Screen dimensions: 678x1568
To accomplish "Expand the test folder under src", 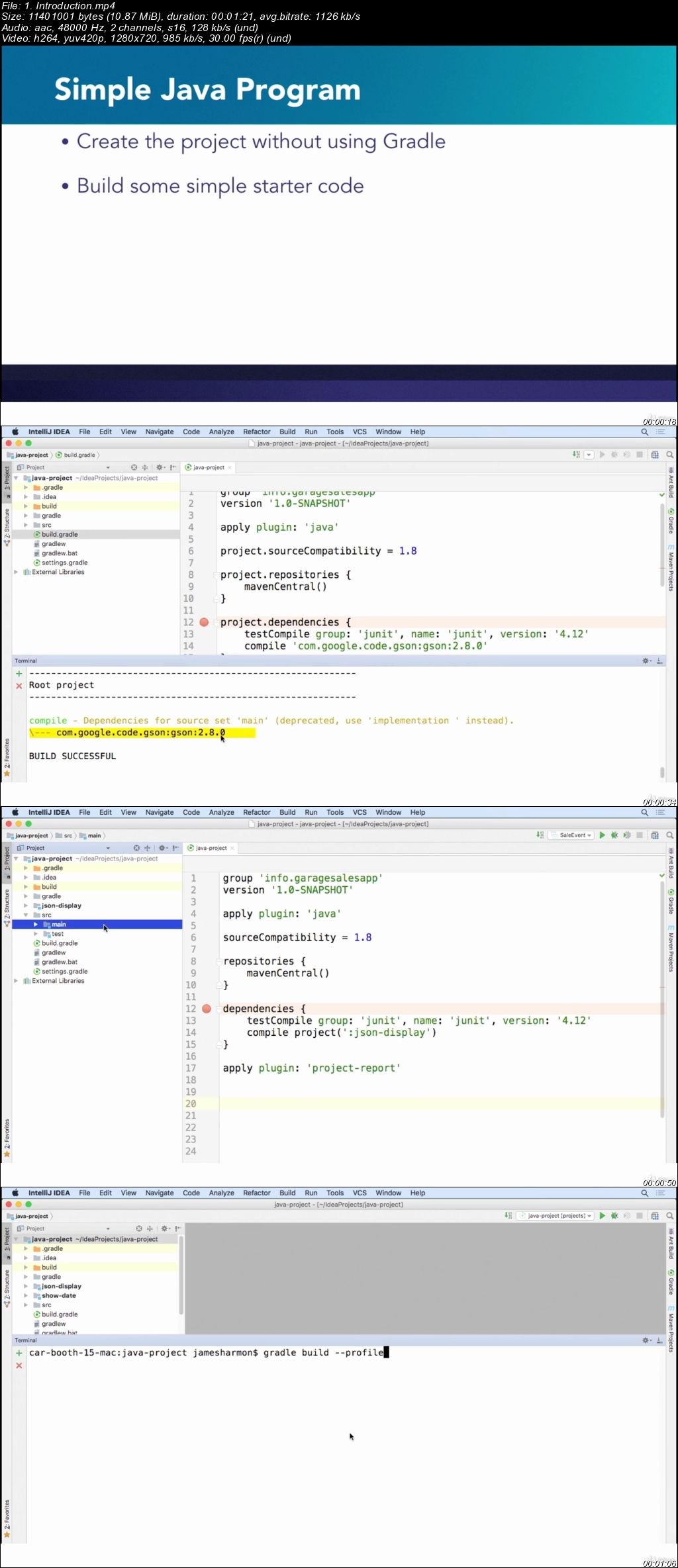I will click(x=36, y=934).
